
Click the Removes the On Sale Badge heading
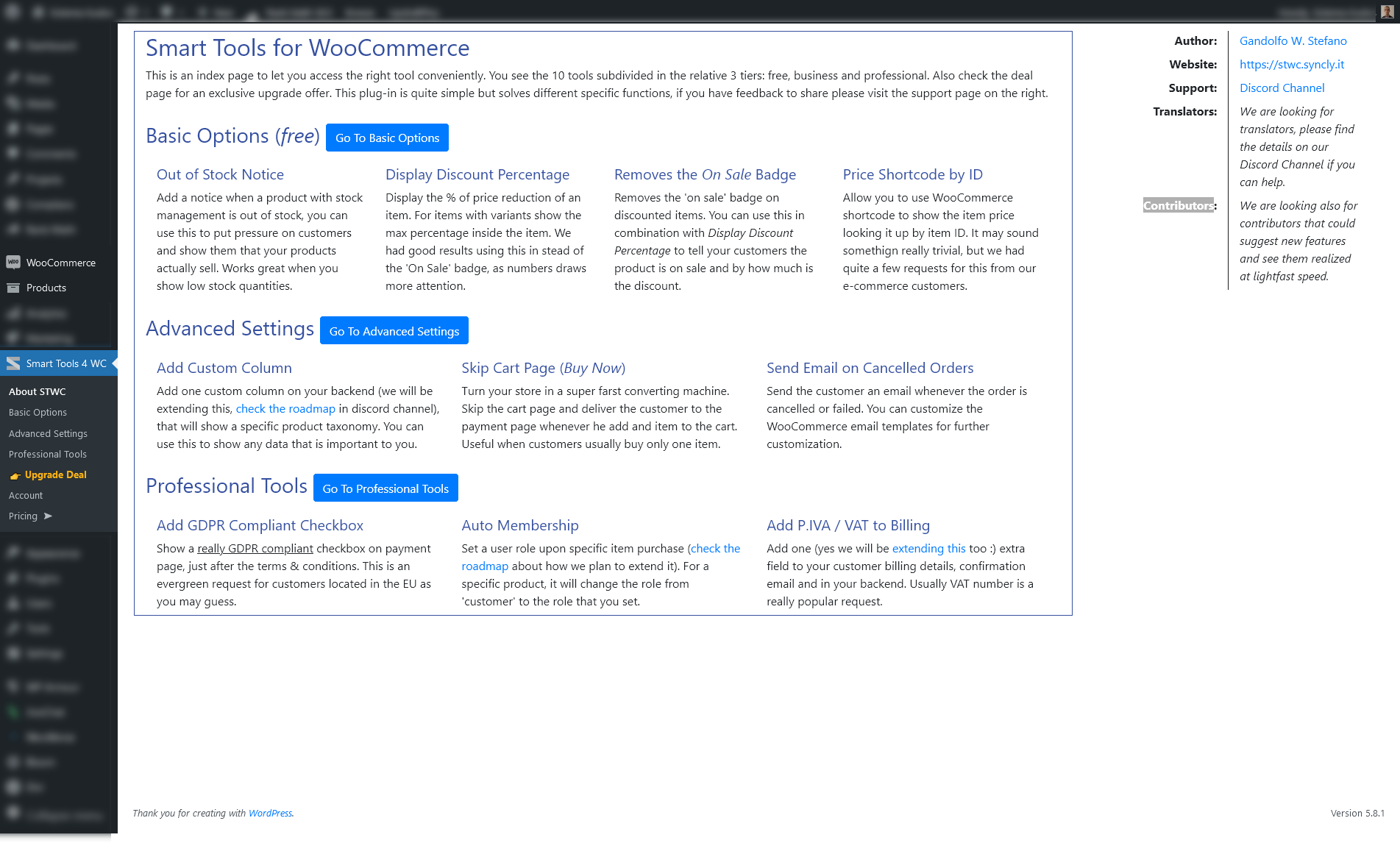[705, 175]
